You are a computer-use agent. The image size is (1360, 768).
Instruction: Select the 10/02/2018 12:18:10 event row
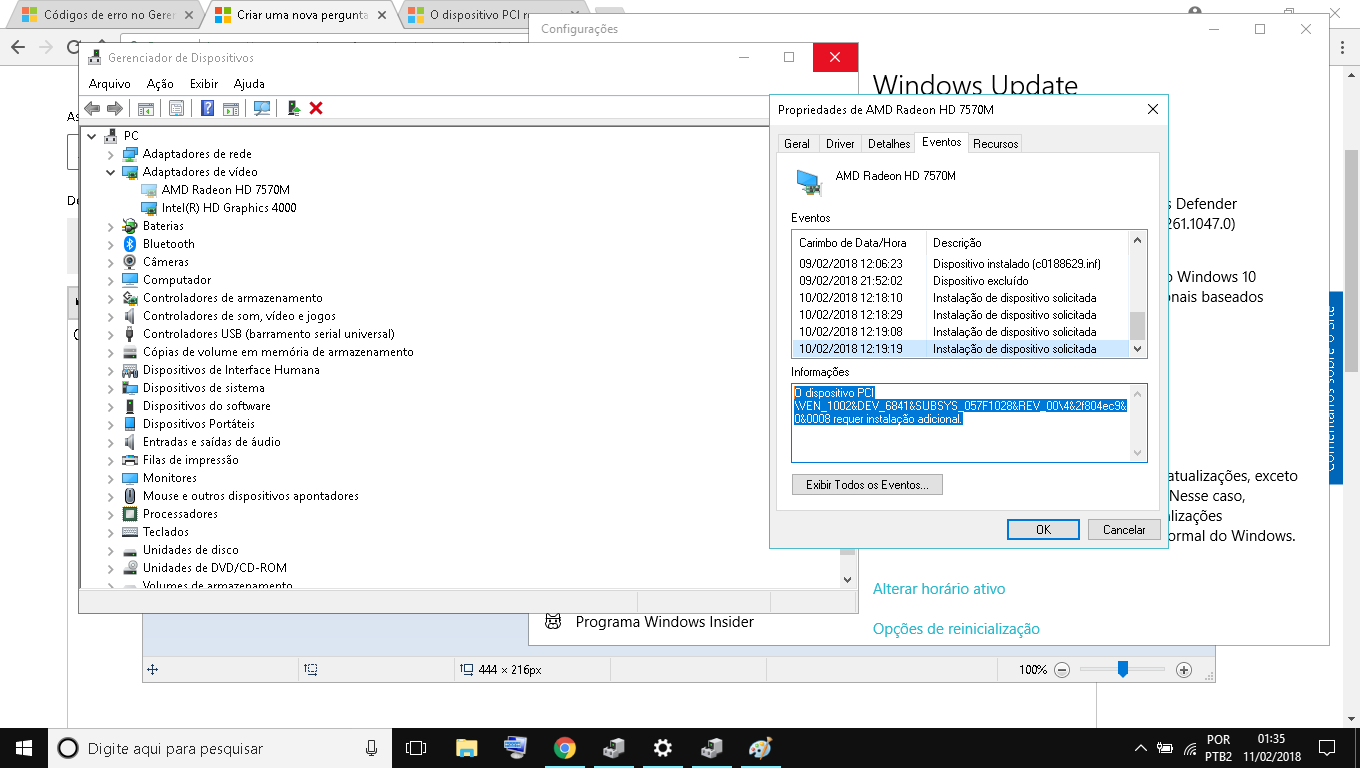tap(960, 298)
